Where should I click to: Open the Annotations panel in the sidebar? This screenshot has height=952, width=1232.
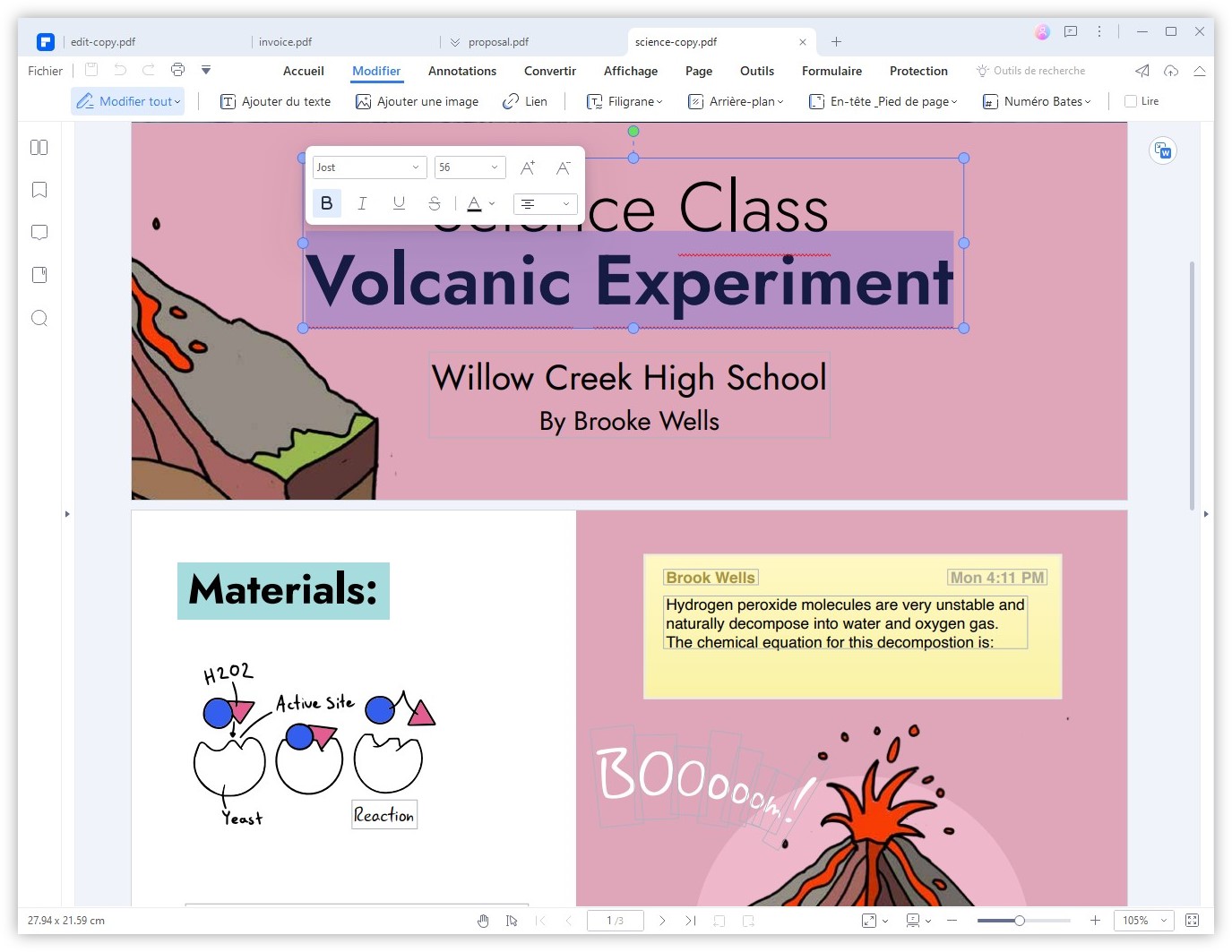[x=39, y=232]
